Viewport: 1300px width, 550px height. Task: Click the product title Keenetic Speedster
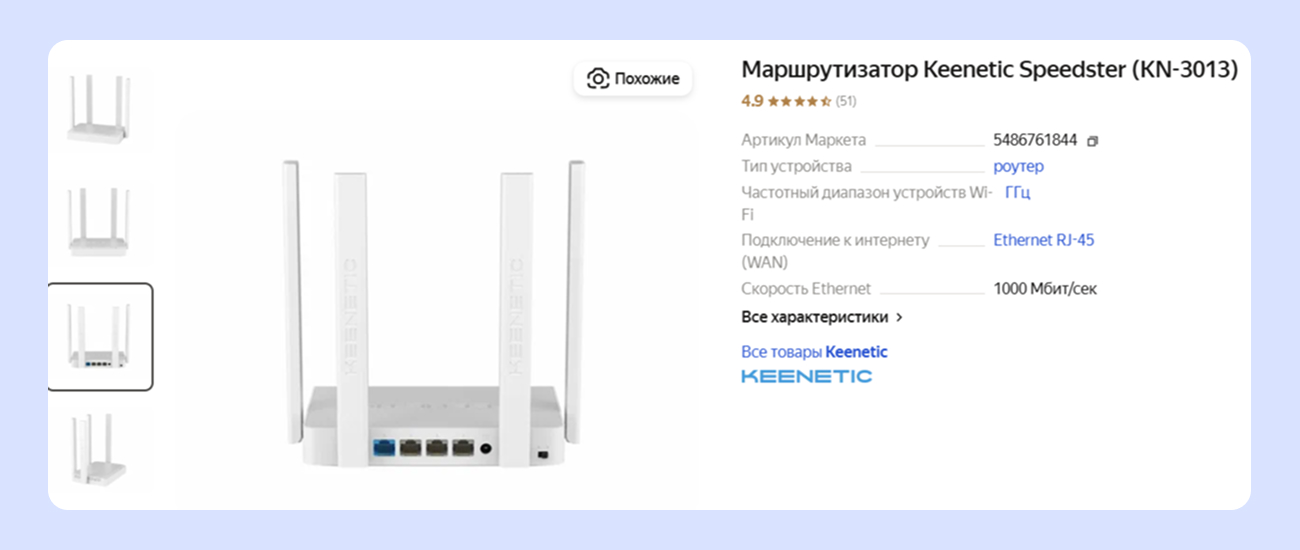click(x=989, y=70)
